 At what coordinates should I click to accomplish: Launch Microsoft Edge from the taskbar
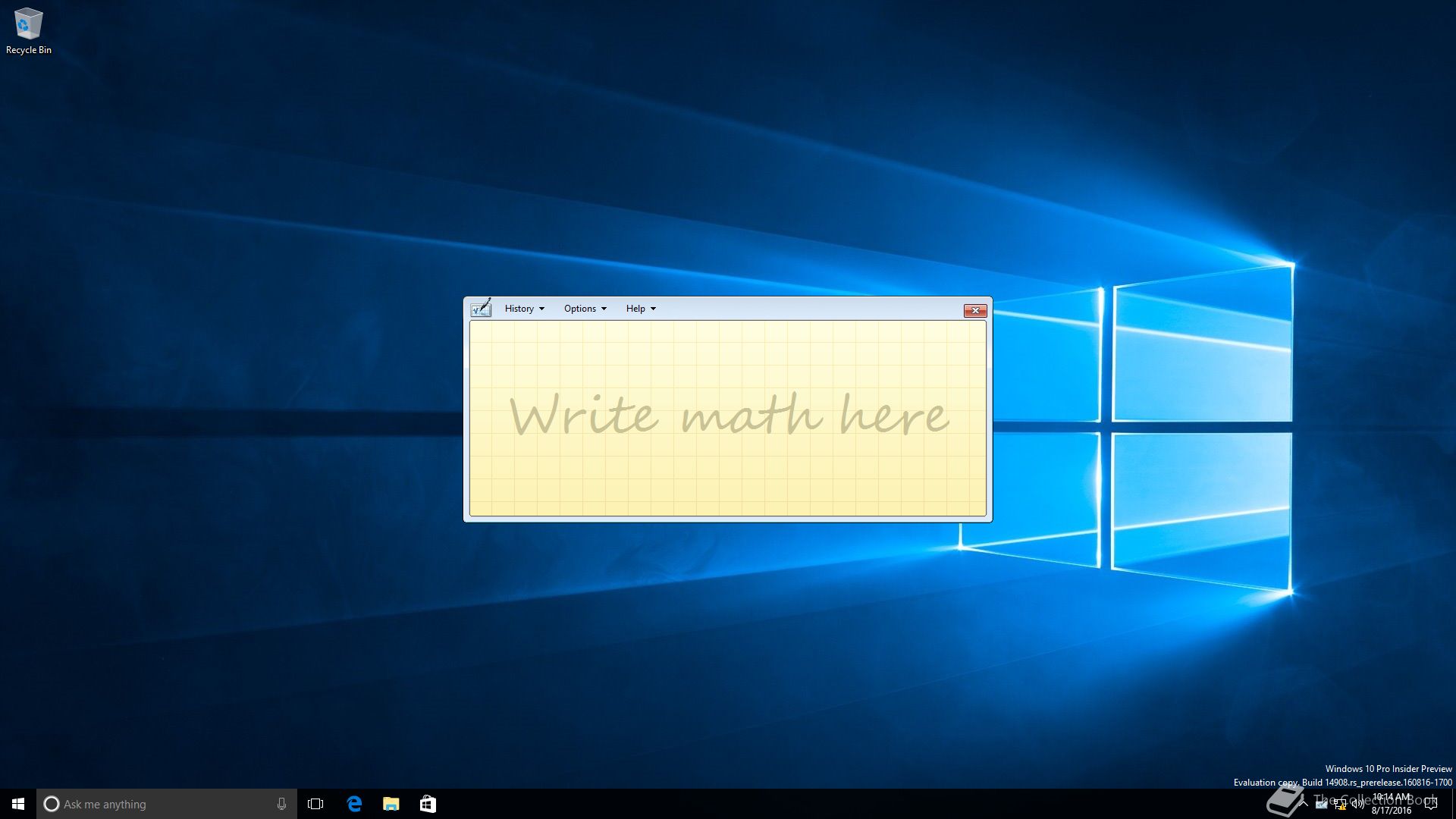[354, 804]
